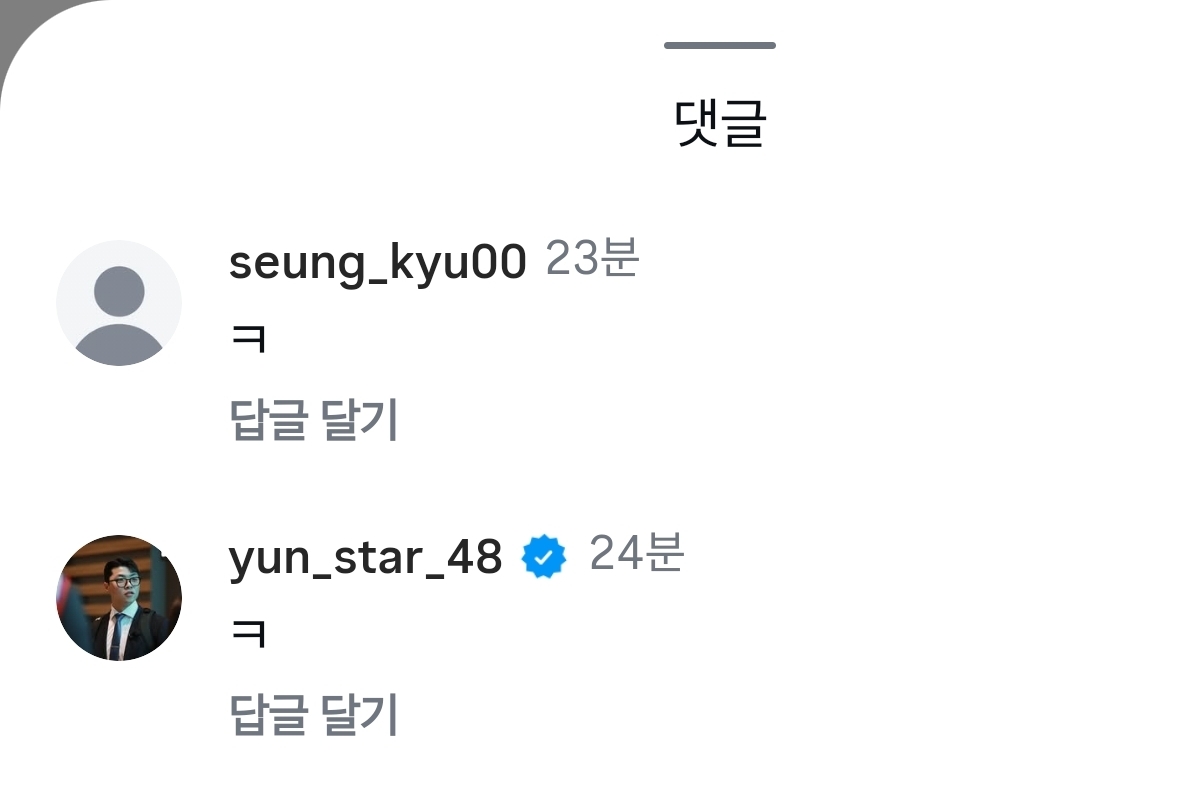Tap the 24분 timestamp on second comment
Viewport: 1201px width, 806px height.
click(x=636, y=554)
